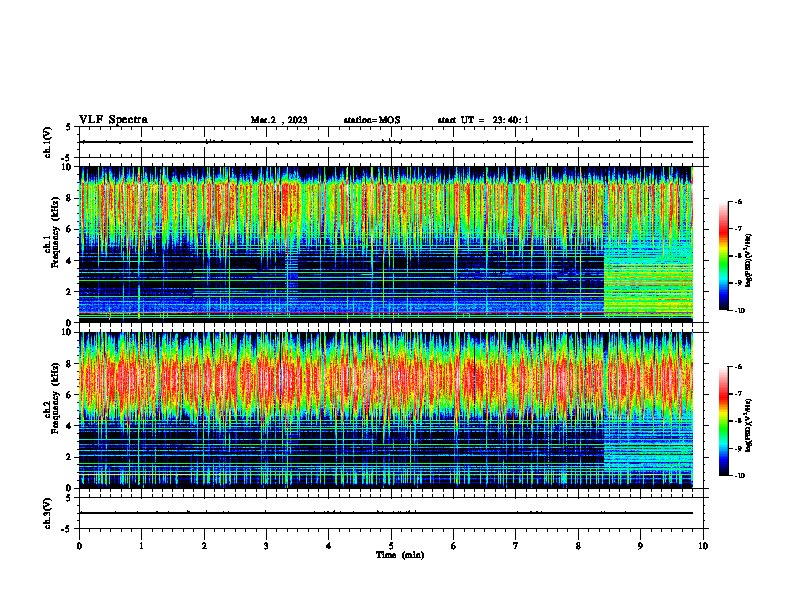Click the "-6" value on ch.1 color bar
Image resolution: width=792 pixels, height=612 pixels.
[x=738, y=201]
